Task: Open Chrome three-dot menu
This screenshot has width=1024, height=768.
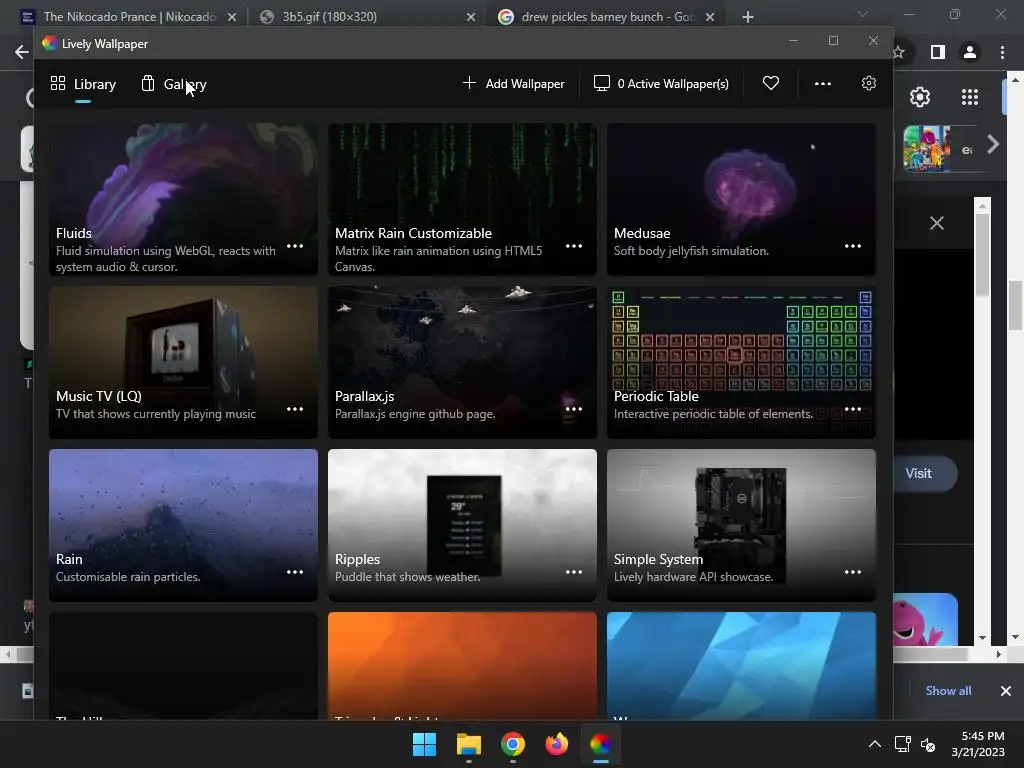Action: point(1002,52)
